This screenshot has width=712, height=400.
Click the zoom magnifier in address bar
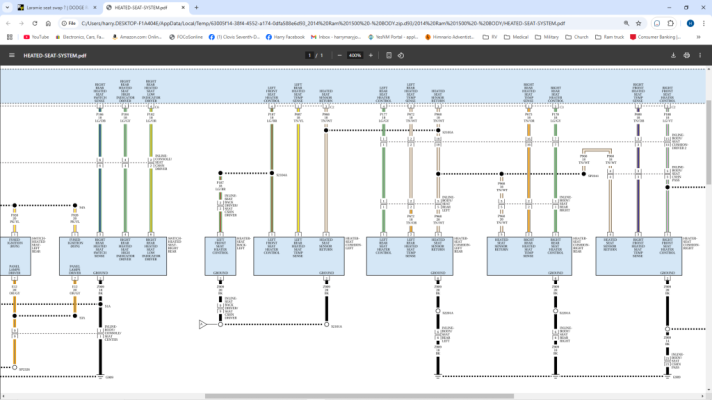point(626,23)
